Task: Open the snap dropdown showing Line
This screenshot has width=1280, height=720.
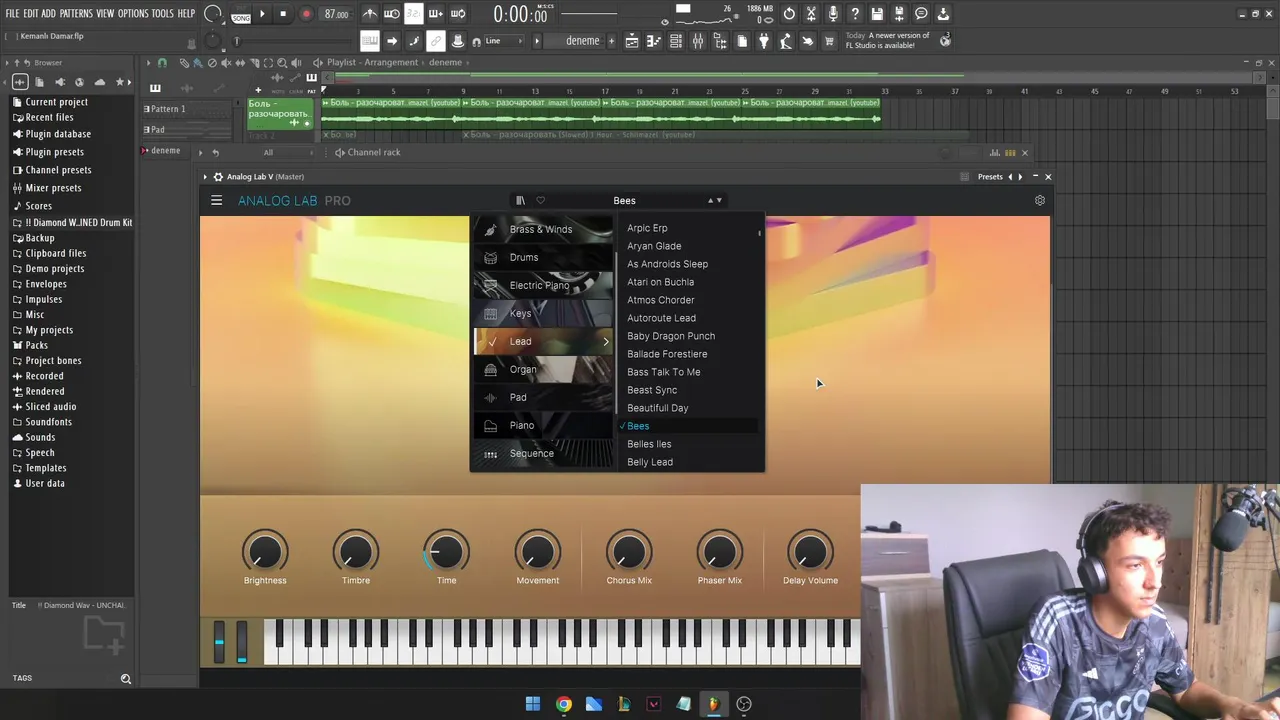Action: [x=505, y=41]
